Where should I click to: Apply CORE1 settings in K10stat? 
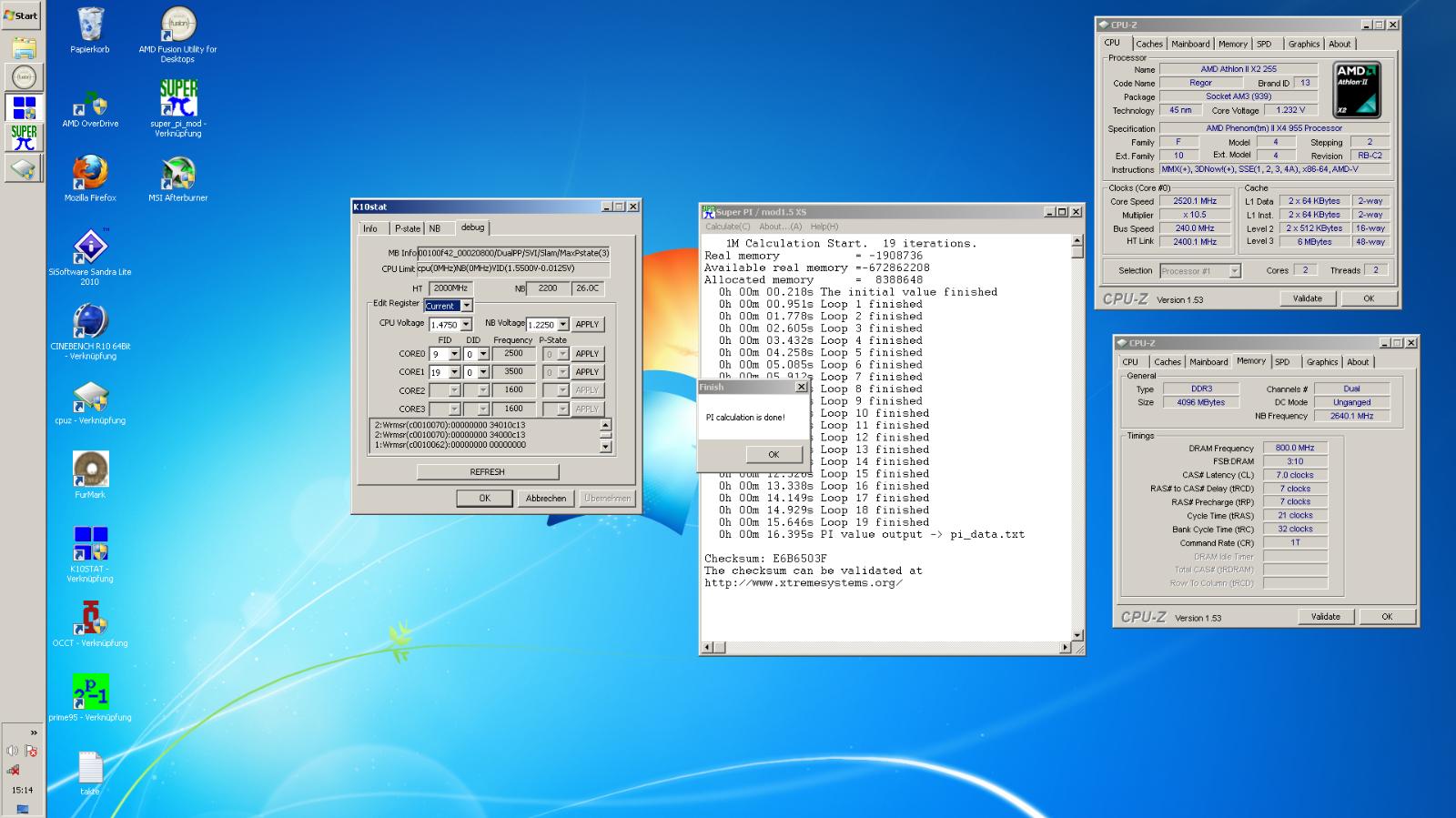point(587,372)
